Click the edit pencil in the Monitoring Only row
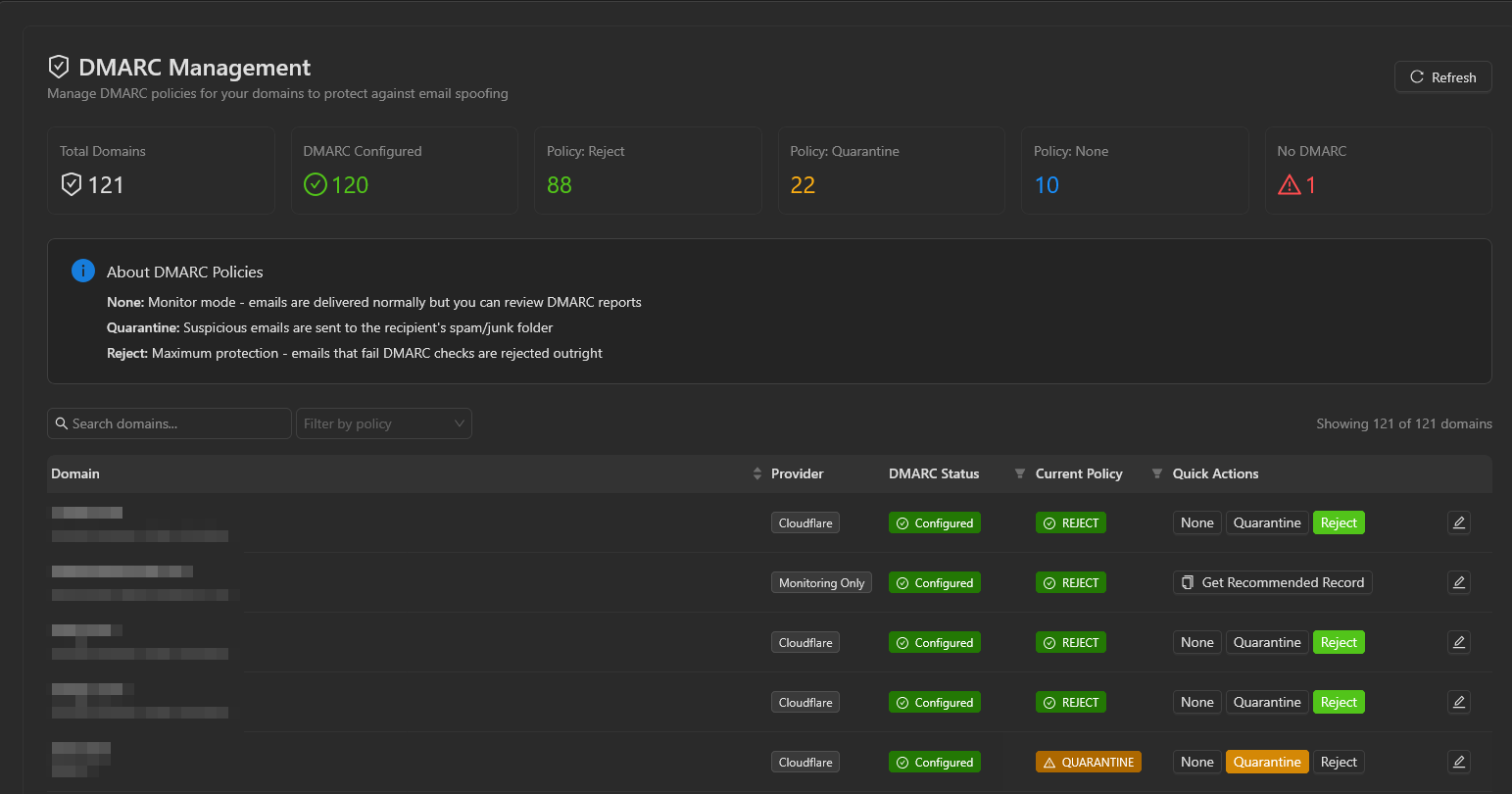 (x=1459, y=582)
